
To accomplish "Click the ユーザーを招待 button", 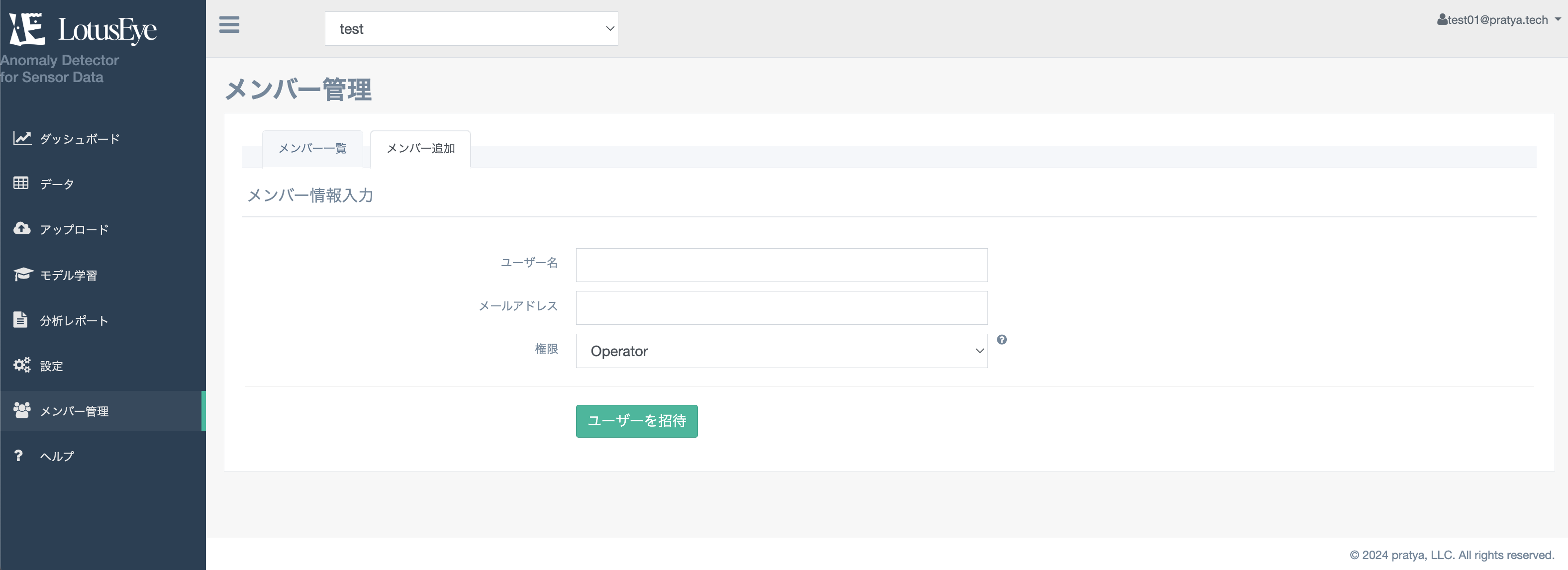I will tap(637, 421).
